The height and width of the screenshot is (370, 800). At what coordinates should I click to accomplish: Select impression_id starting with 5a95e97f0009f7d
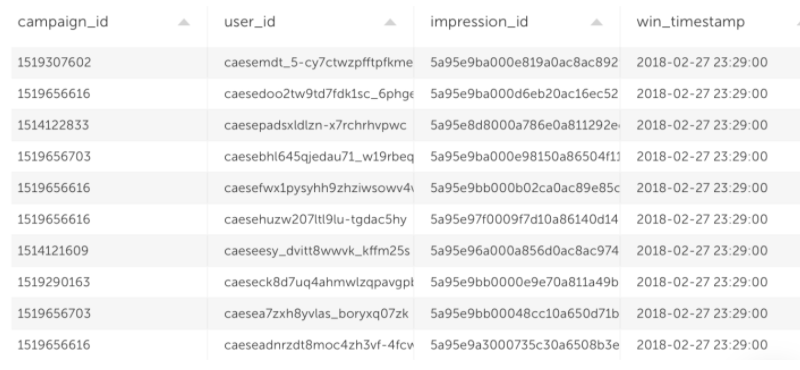click(x=524, y=219)
